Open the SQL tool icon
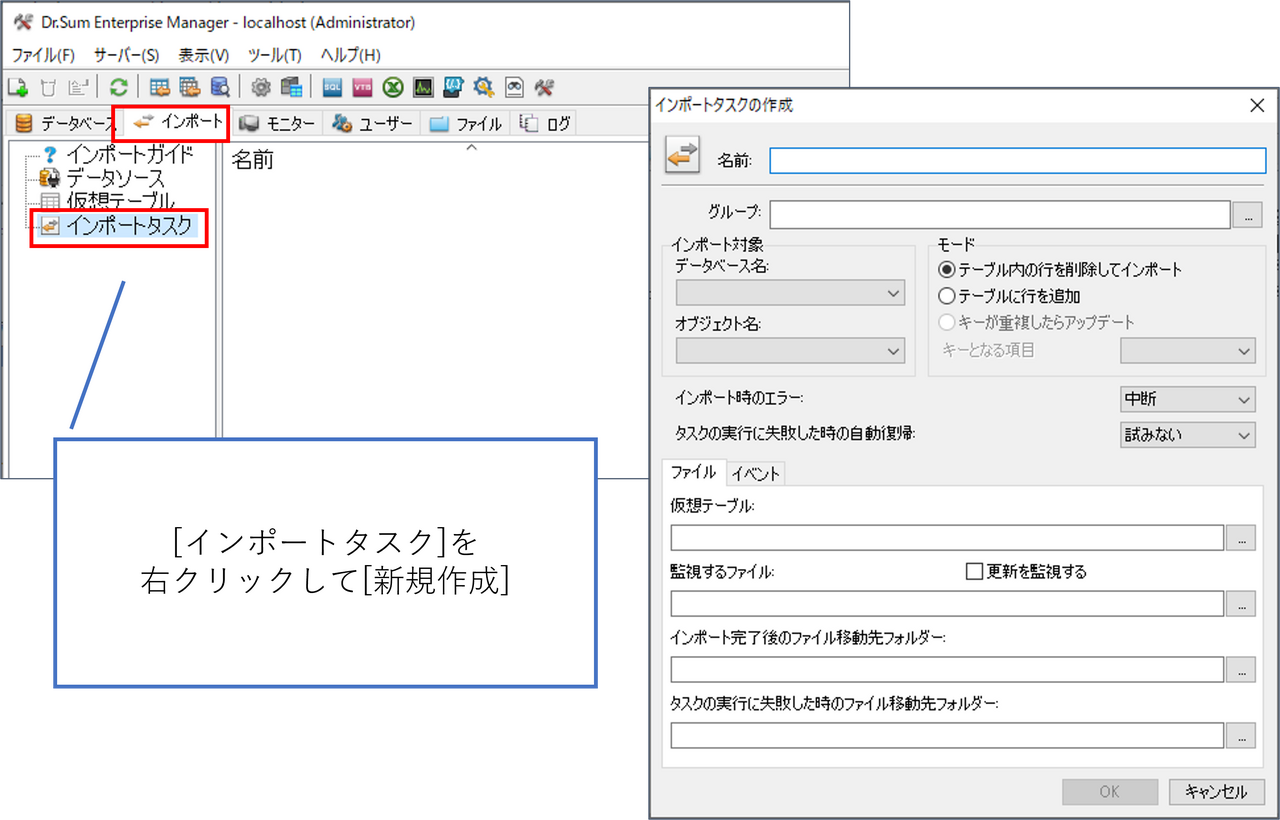Viewport: 1280px width, 820px height. coord(332,87)
